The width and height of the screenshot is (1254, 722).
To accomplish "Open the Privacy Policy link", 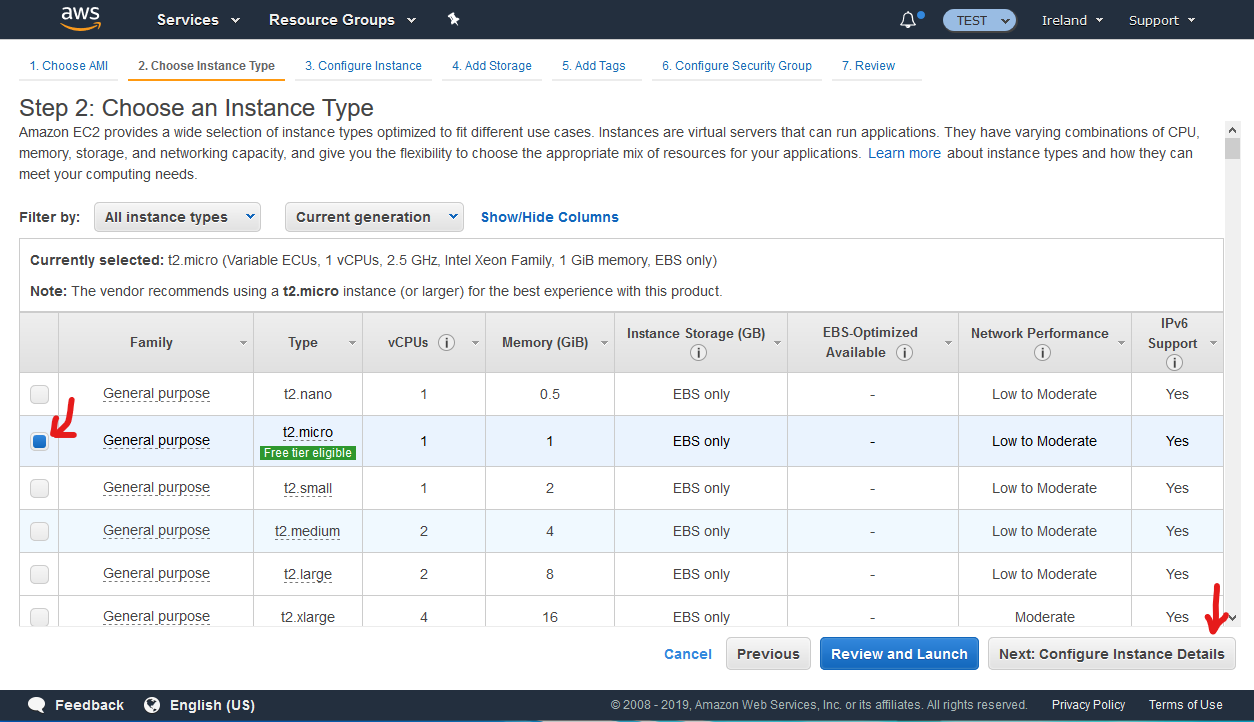I will [x=1088, y=705].
